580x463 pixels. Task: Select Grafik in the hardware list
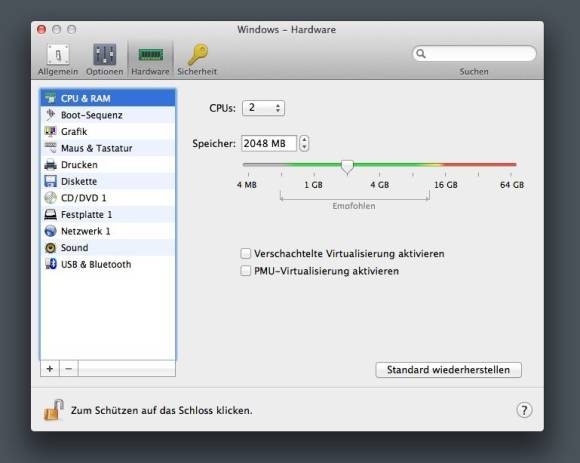point(108,131)
